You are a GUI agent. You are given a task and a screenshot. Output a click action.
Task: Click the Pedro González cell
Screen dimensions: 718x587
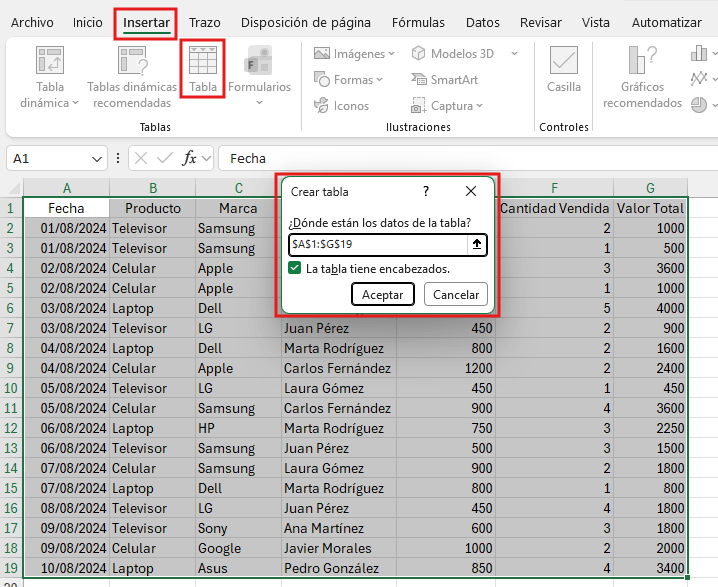pos(339,568)
